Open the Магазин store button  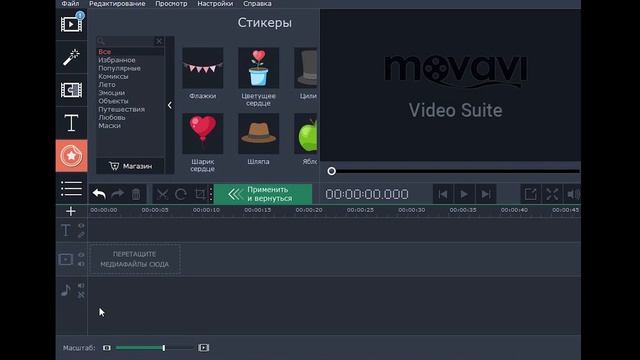click(130, 166)
